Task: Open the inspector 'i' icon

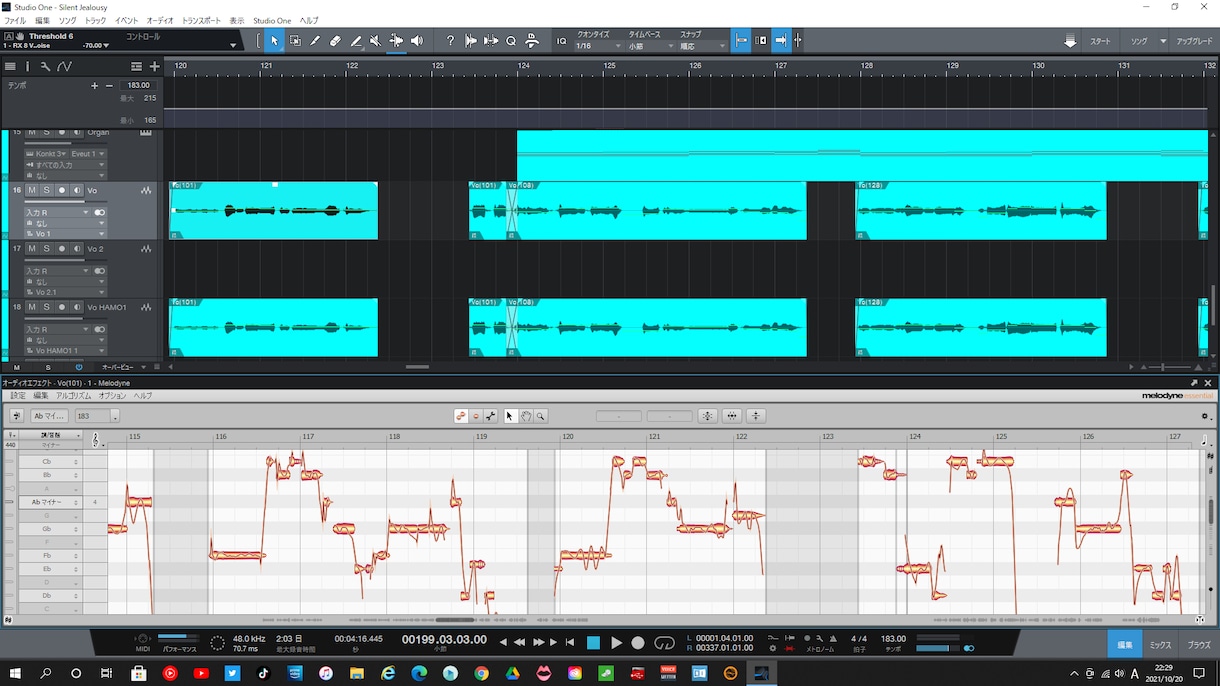Action: [27, 66]
